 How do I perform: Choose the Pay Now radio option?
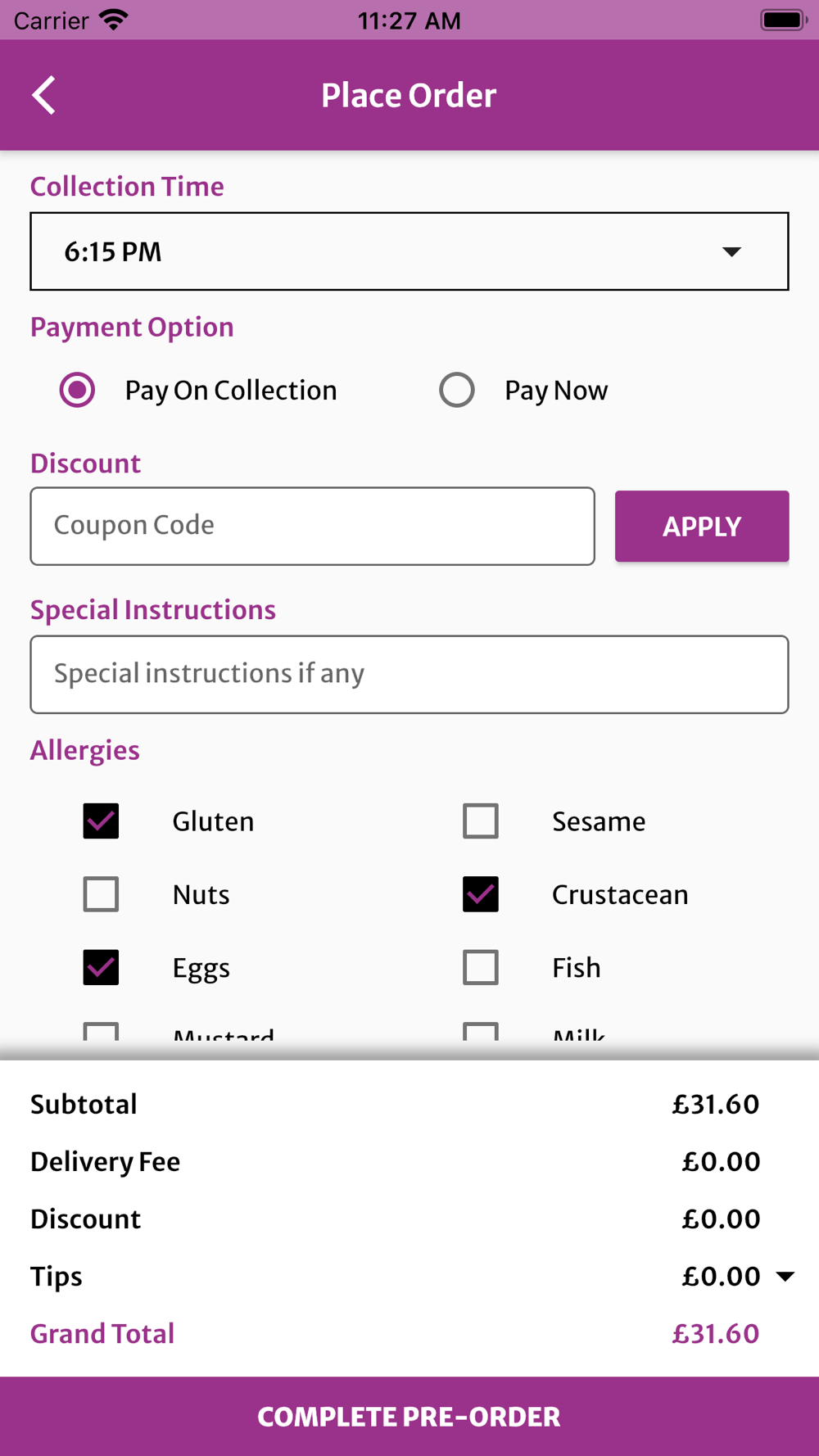pyautogui.click(x=457, y=390)
